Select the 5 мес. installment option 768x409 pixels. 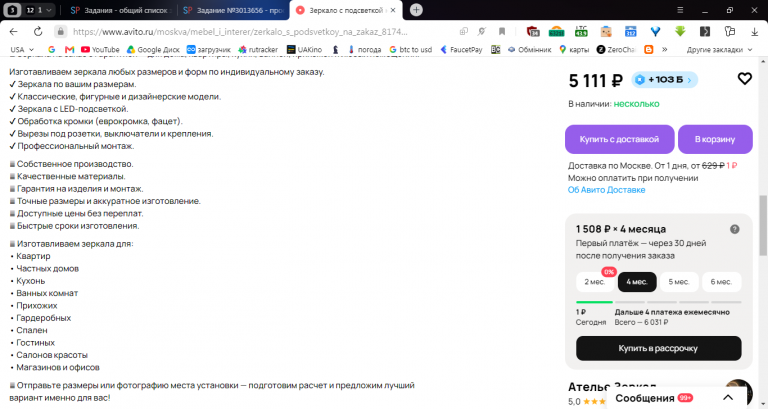678,282
